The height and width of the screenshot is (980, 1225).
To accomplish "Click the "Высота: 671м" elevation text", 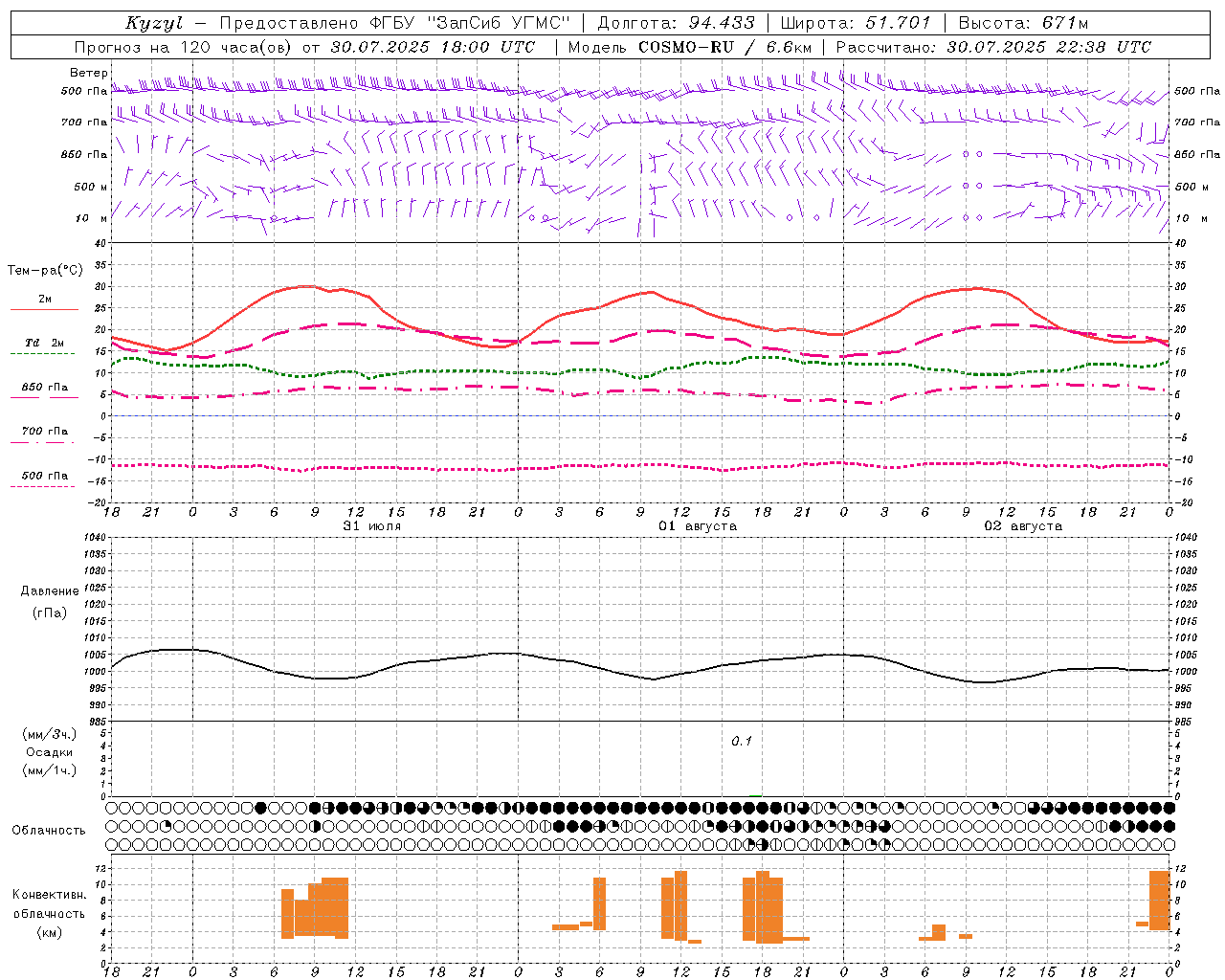I will [1023, 23].
